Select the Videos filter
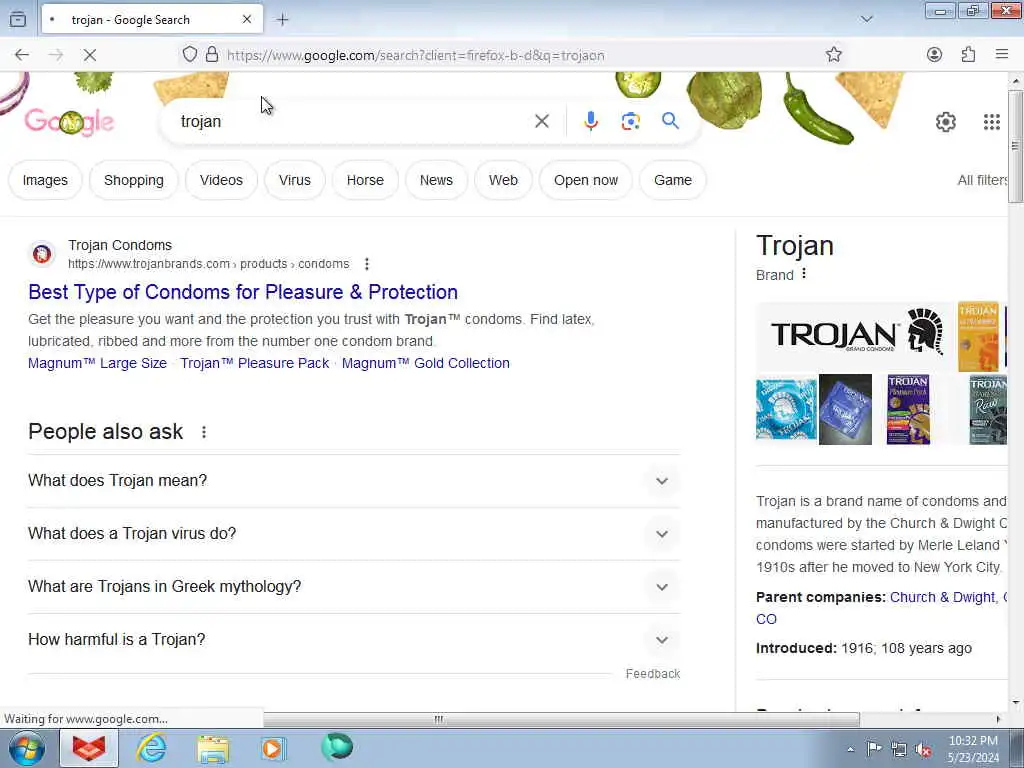Screen dimensions: 1024x768 point(221,180)
